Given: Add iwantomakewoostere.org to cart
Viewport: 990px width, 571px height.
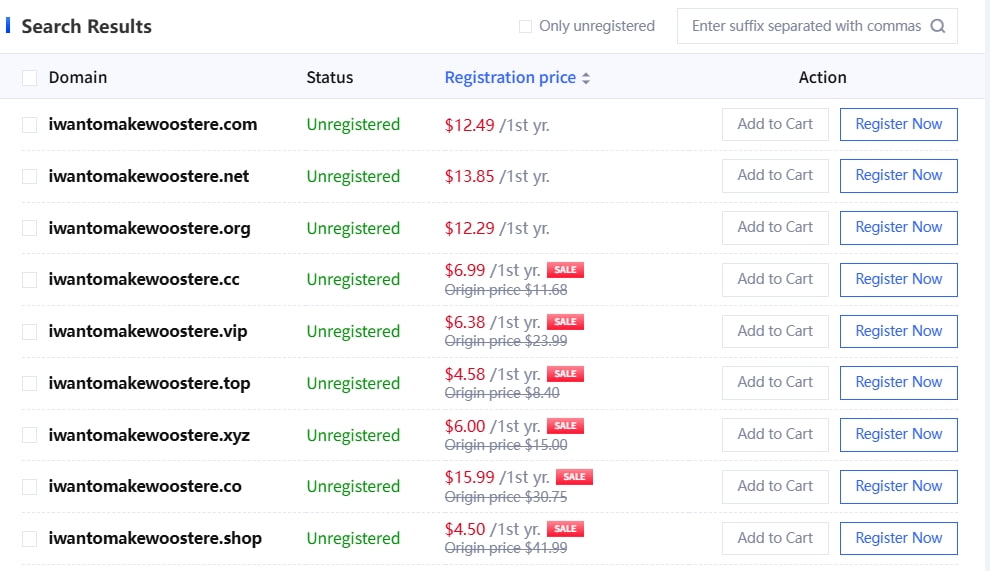Looking at the screenshot, I should tap(775, 227).
